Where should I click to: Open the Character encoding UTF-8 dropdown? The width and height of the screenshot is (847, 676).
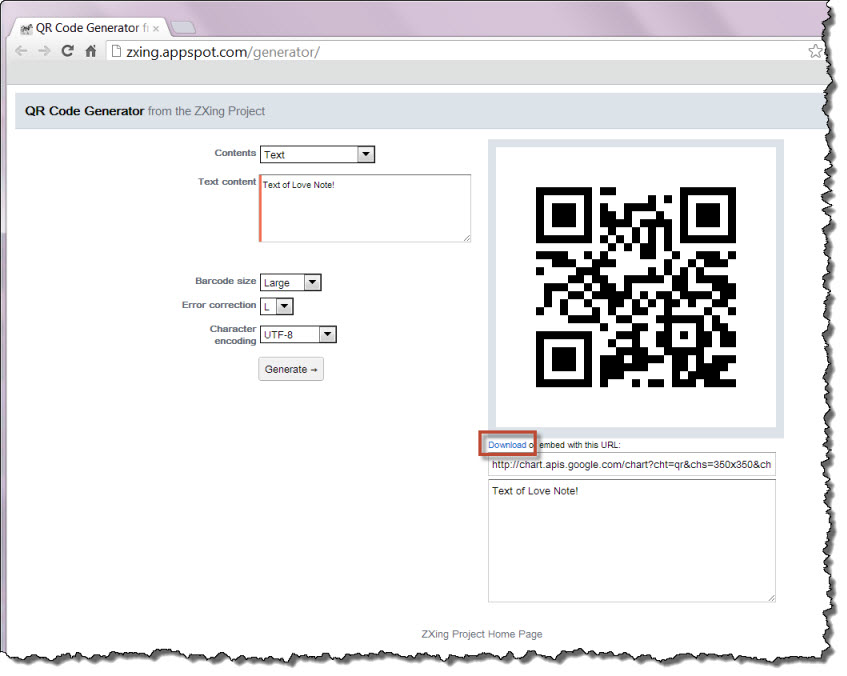297,335
